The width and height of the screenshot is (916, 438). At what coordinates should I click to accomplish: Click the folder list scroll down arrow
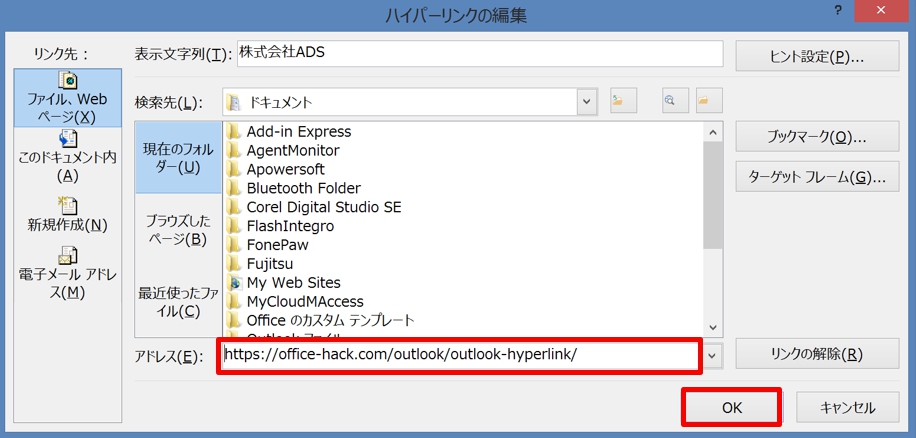click(x=713, y=328)
